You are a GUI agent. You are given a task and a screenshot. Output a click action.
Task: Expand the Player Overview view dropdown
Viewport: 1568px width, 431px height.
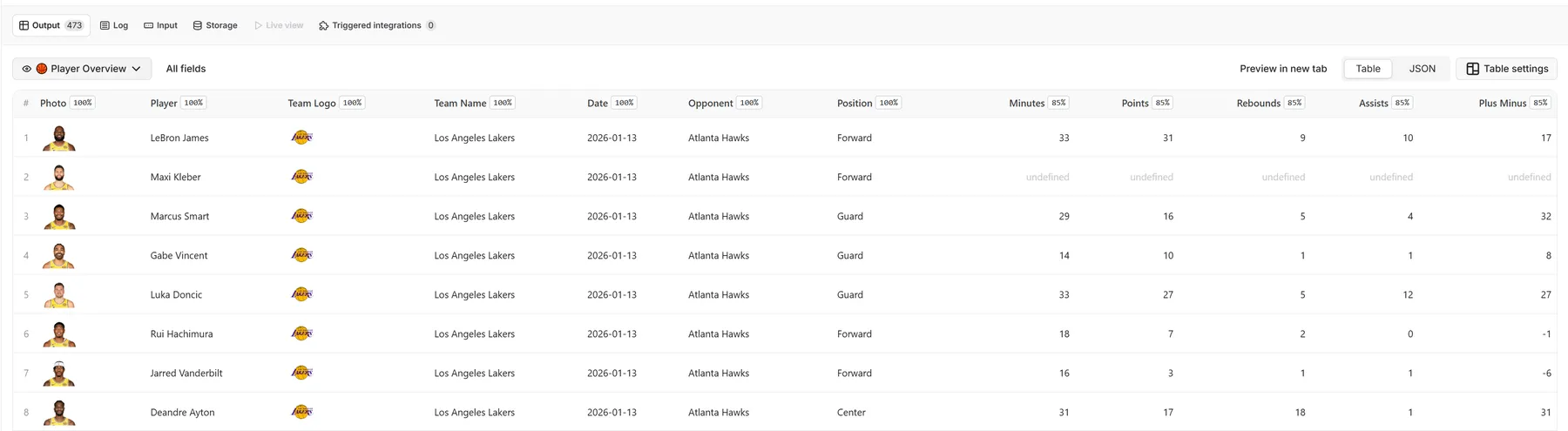[x=82, y=69]
